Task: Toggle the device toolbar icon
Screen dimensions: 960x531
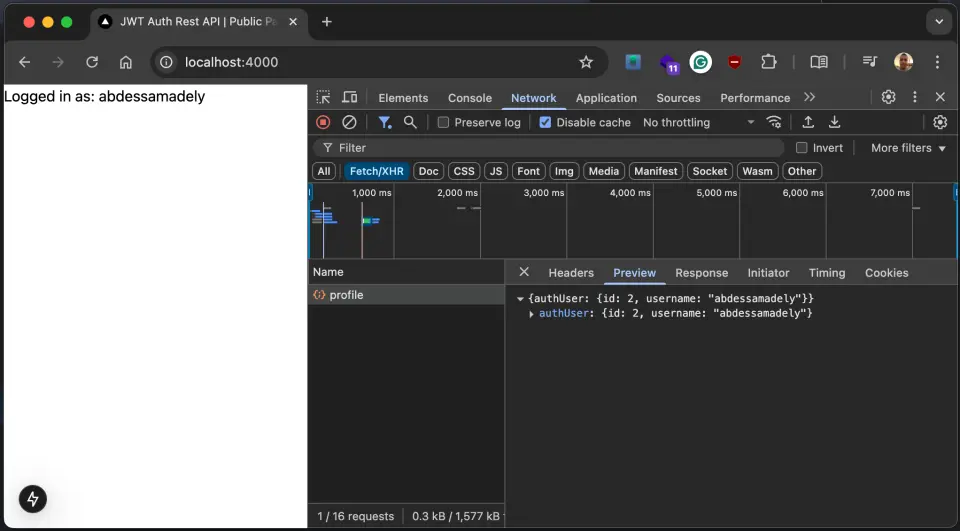Action: coord(350,97)
